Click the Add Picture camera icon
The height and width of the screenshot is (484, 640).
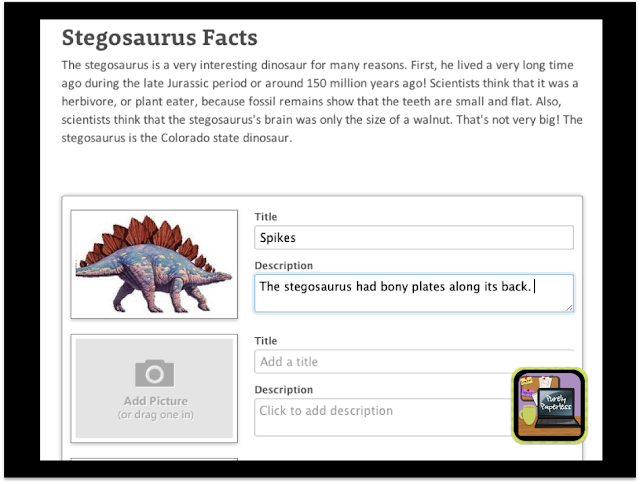(154, 373)
